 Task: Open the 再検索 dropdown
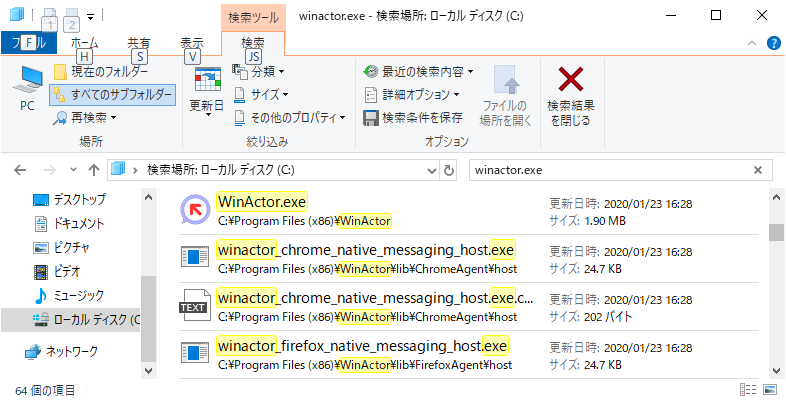point(85,118)
